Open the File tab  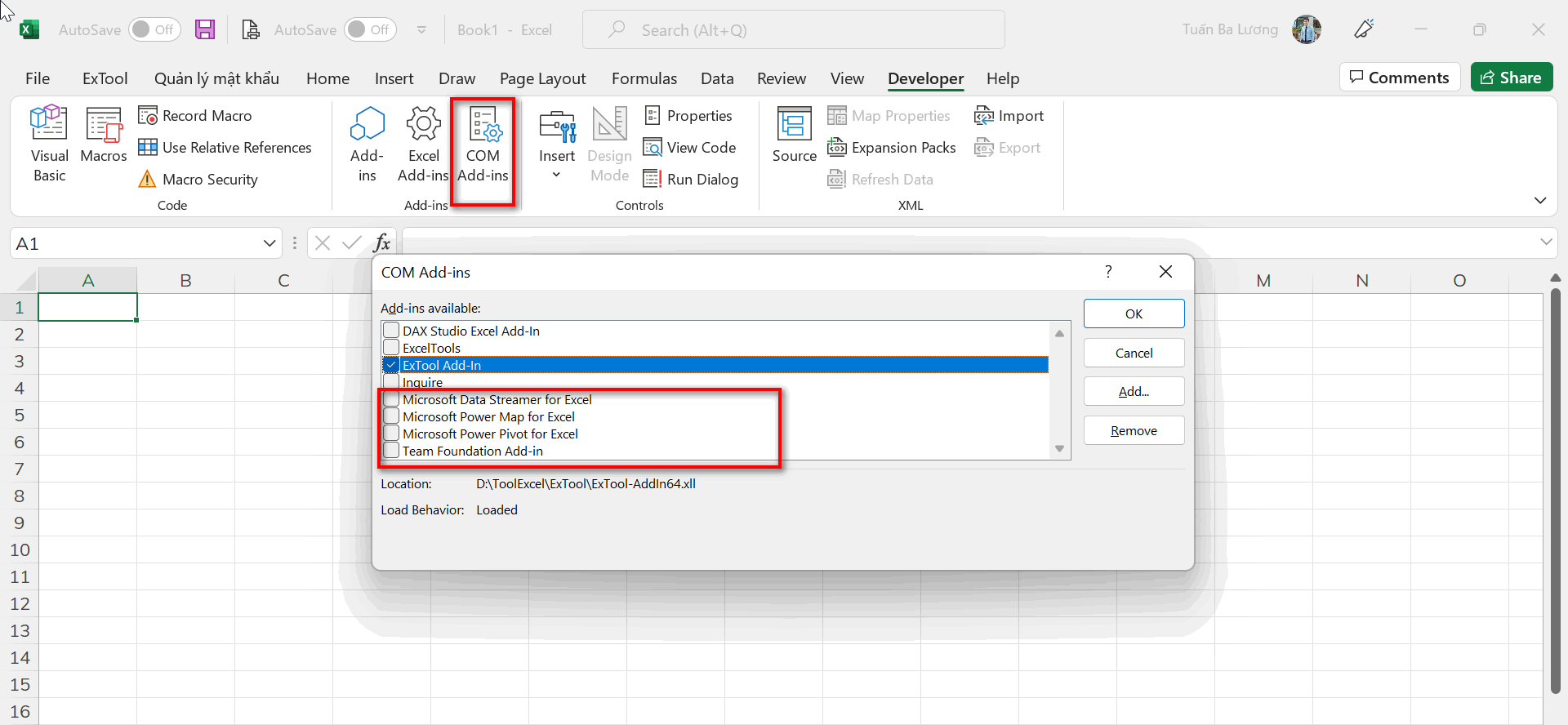click(x=38, y=78)
